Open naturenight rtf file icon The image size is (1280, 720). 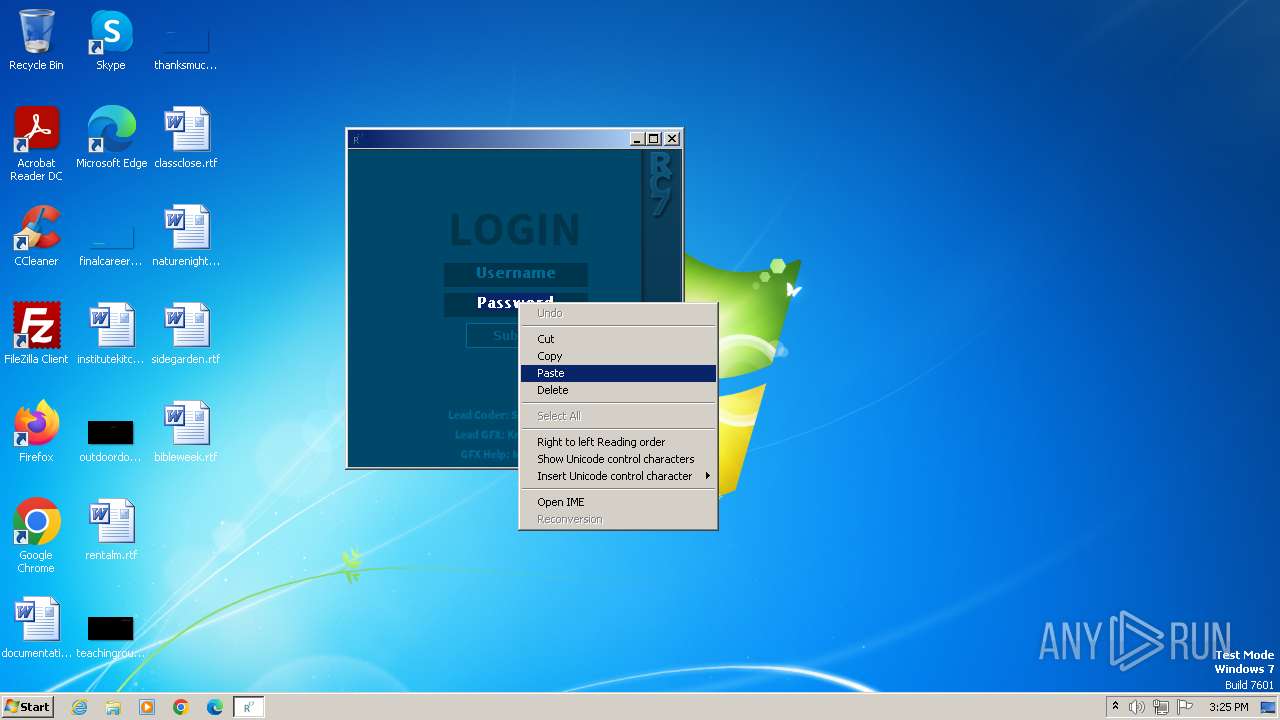pos(186,236)
